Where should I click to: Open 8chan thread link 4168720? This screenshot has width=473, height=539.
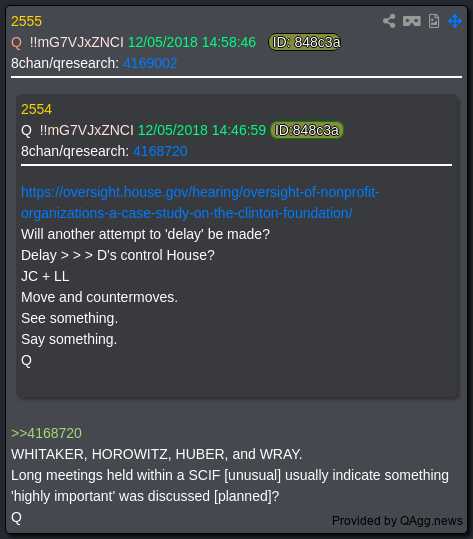pos(160,151)
